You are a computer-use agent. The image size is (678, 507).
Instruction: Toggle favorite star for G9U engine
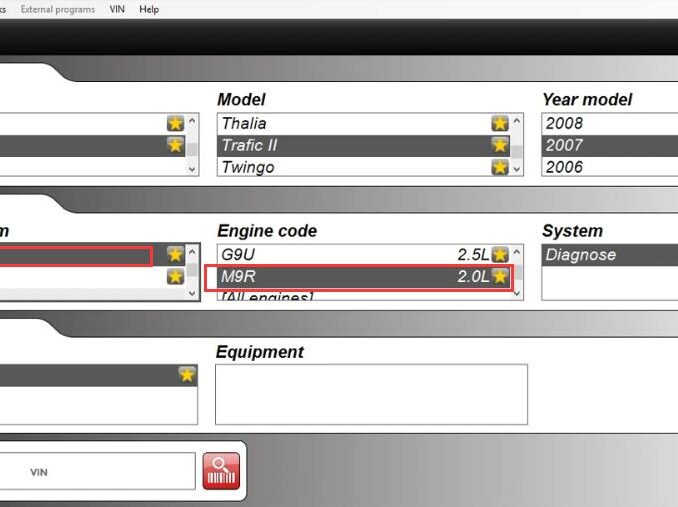tap(499, 255)
